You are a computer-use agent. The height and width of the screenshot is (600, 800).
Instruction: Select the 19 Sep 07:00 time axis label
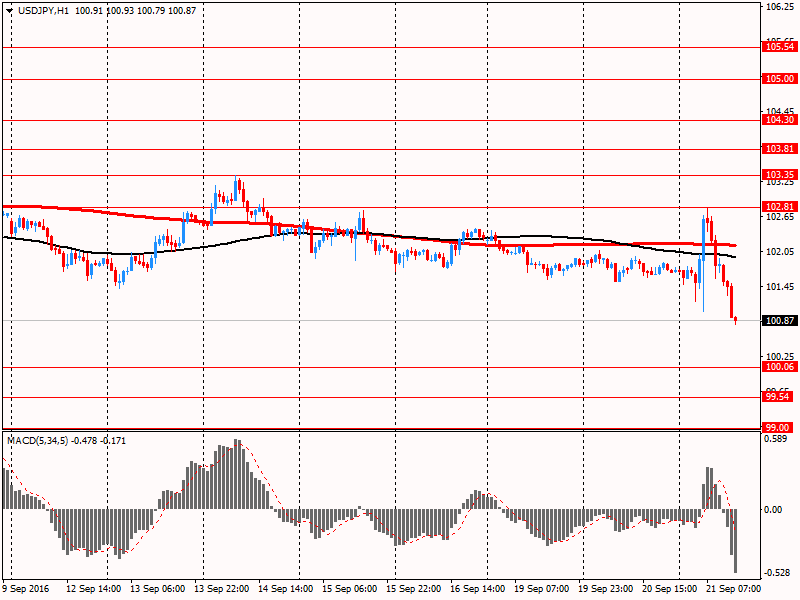point(541,589)
